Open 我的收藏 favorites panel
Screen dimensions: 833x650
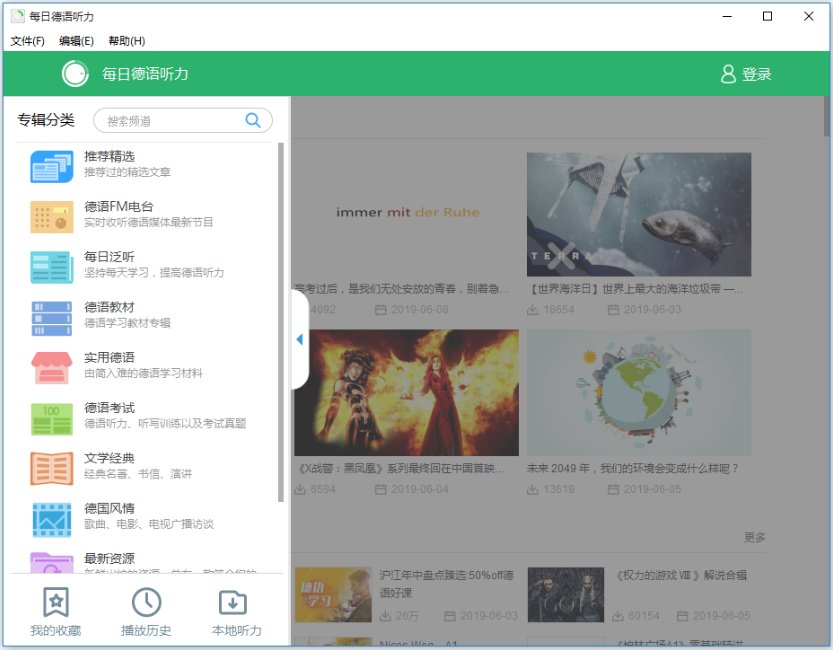pyautogui.click(x=55, y=611)
